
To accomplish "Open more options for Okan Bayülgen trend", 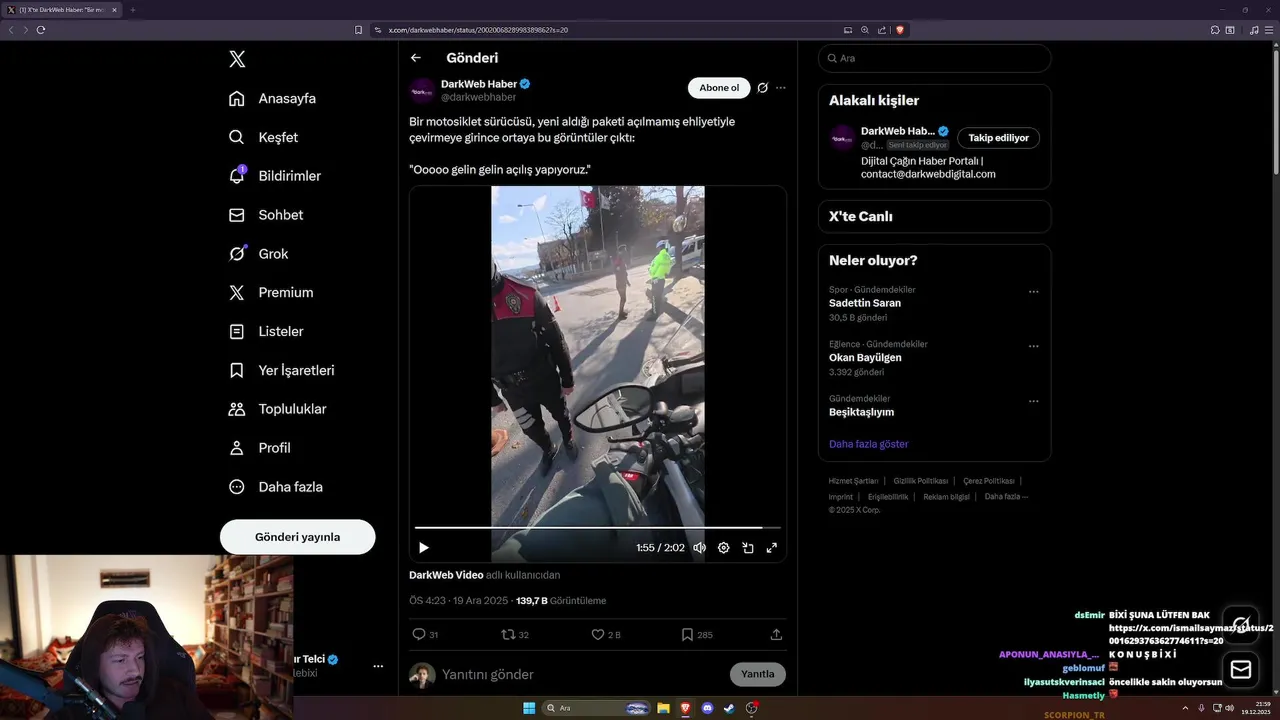I will [x=1034, y=346].
